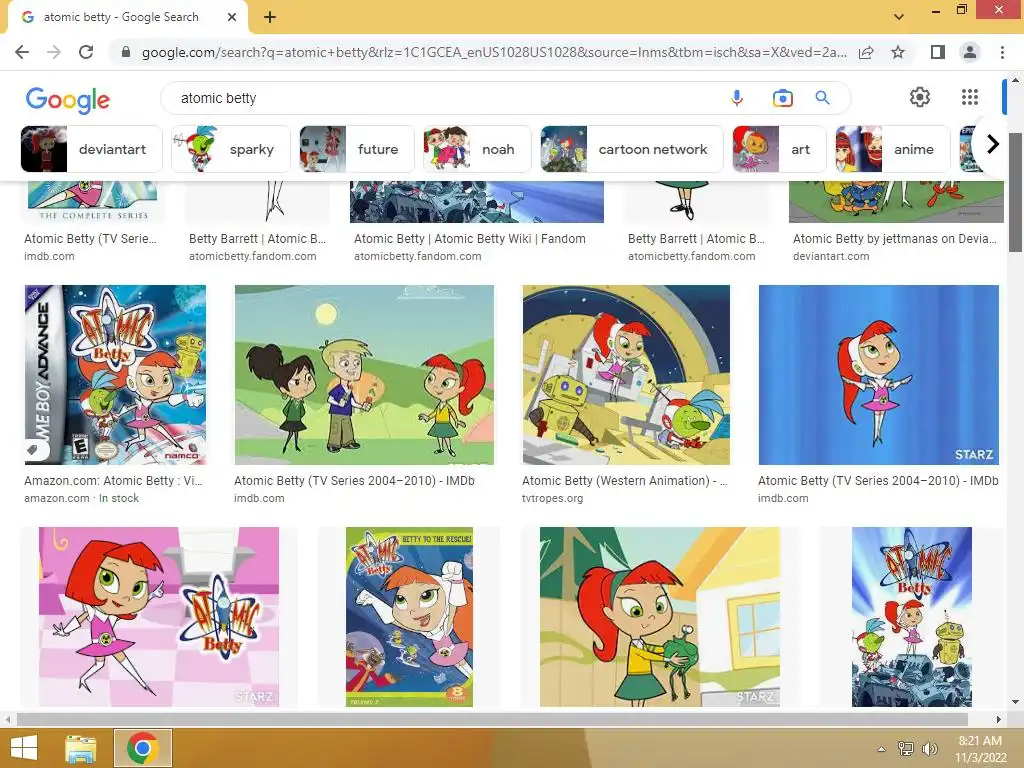Open the Atomic Betty poster with tank thumbnail

pos(912,617)
